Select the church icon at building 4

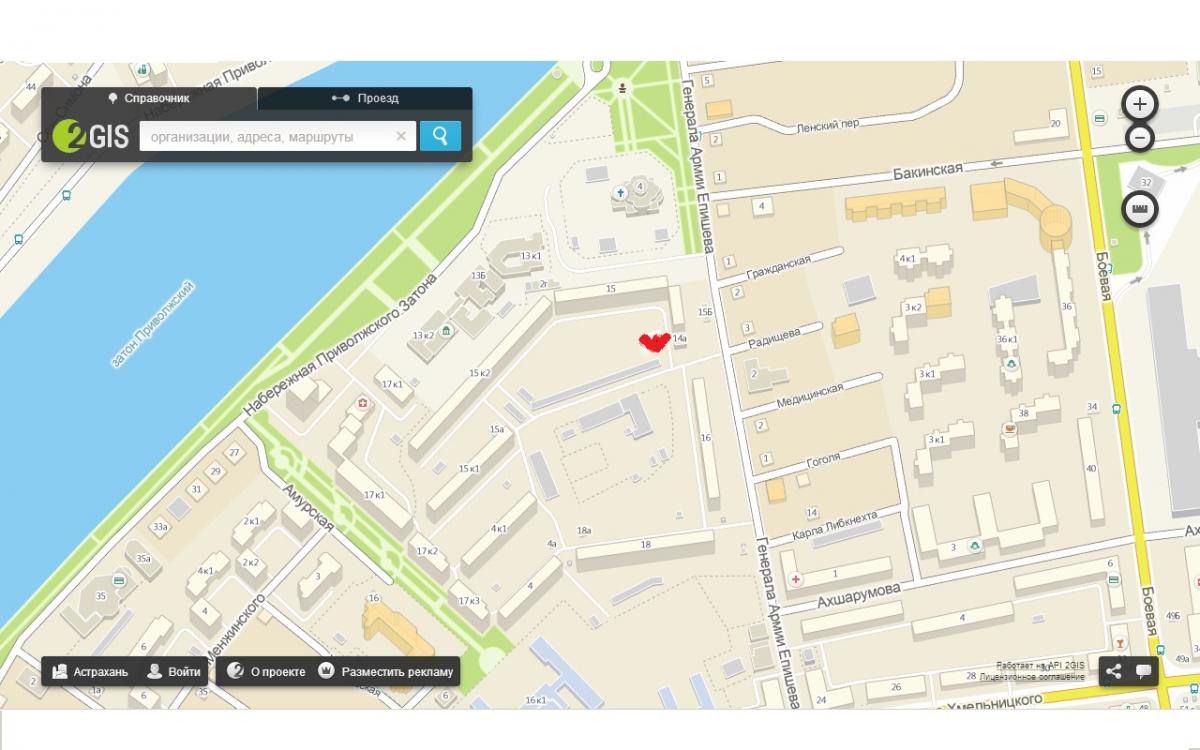[x=620, y=191]
